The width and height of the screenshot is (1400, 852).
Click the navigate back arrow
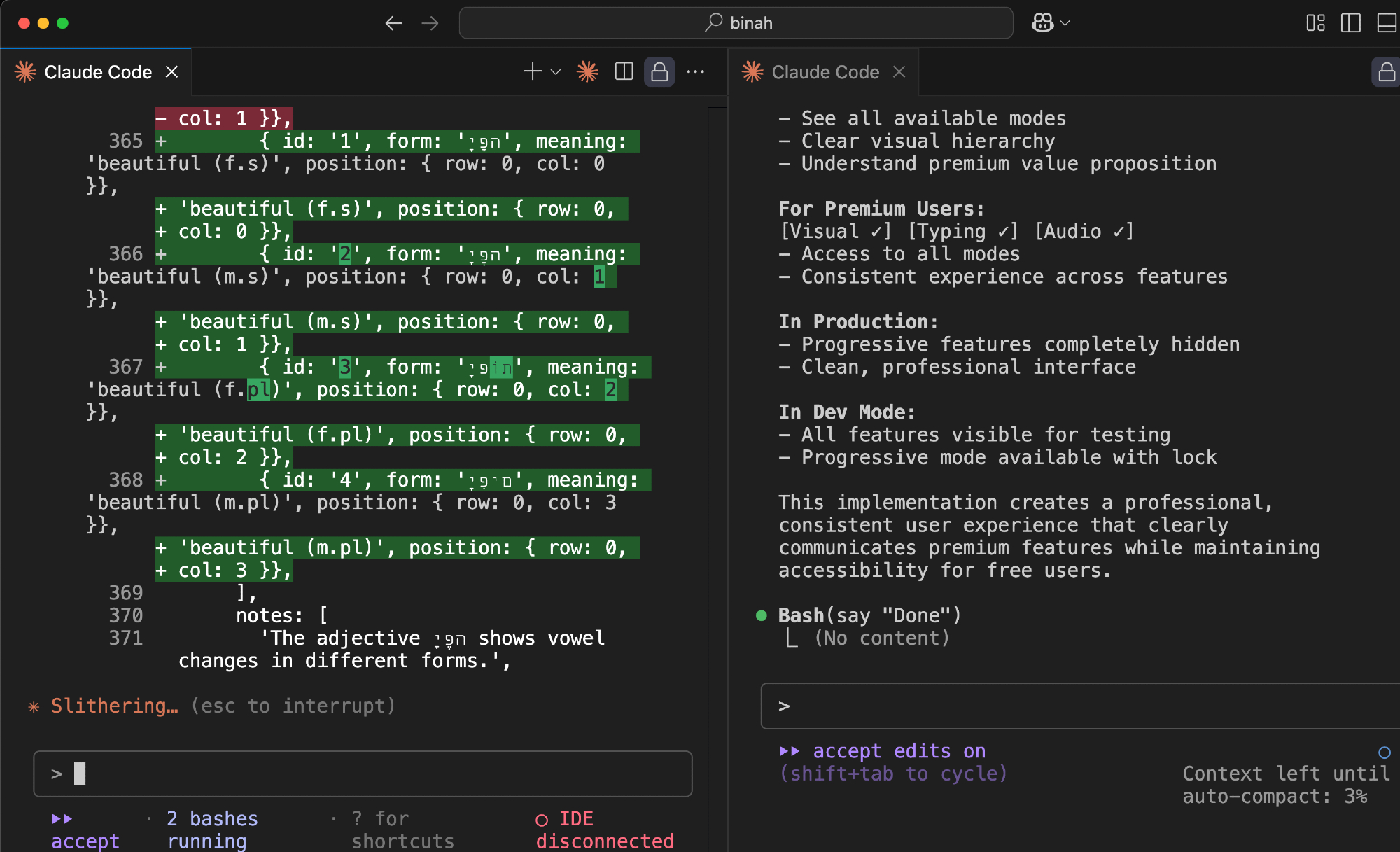[393, 23]
